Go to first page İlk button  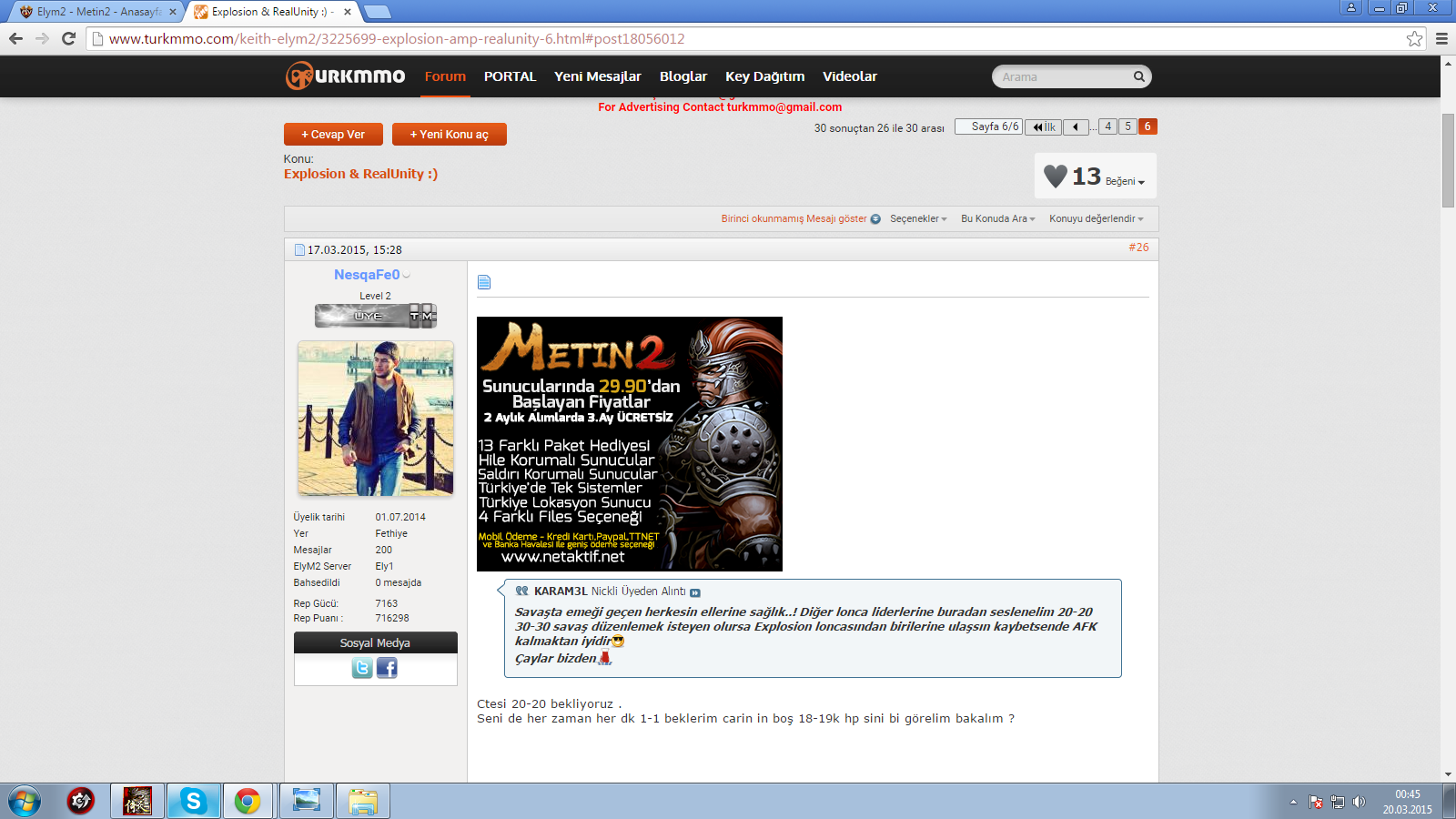point(1043,126)
